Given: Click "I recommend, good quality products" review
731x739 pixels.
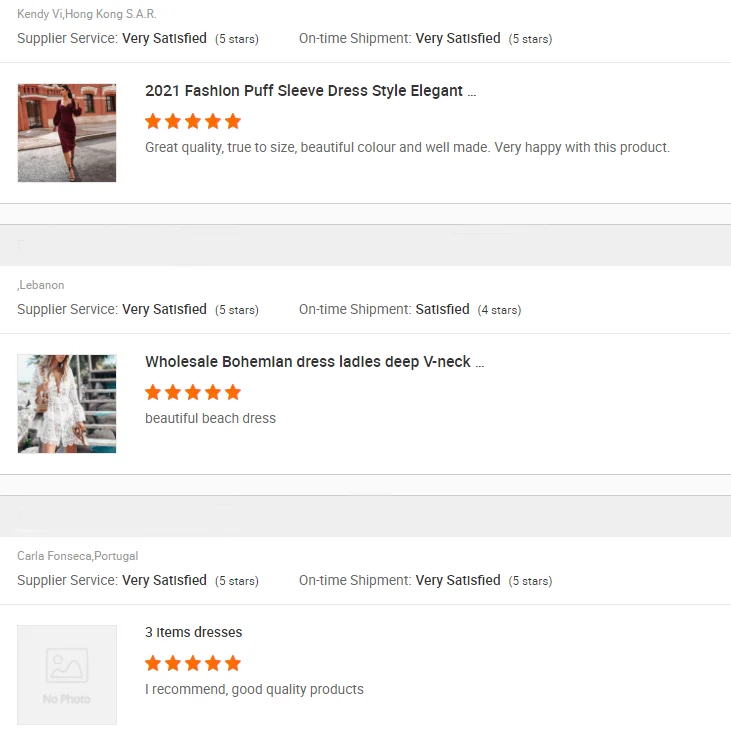Looking at the screenshot, I should pyautogui.click(x=254, y=689).
